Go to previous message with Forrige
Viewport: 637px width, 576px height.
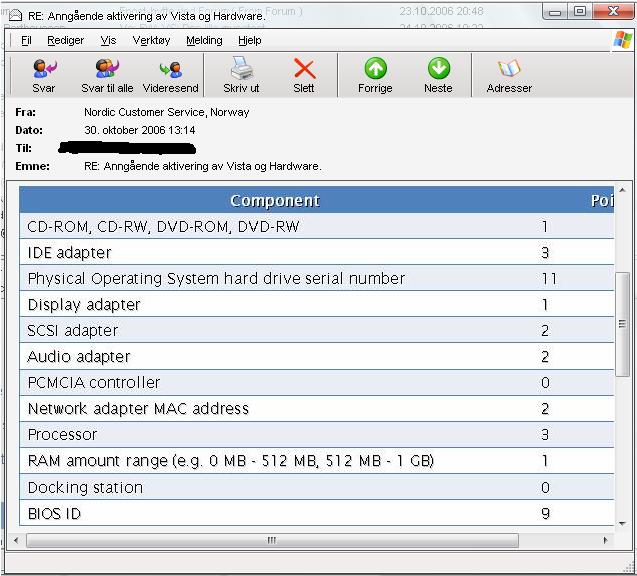[375, 76]
